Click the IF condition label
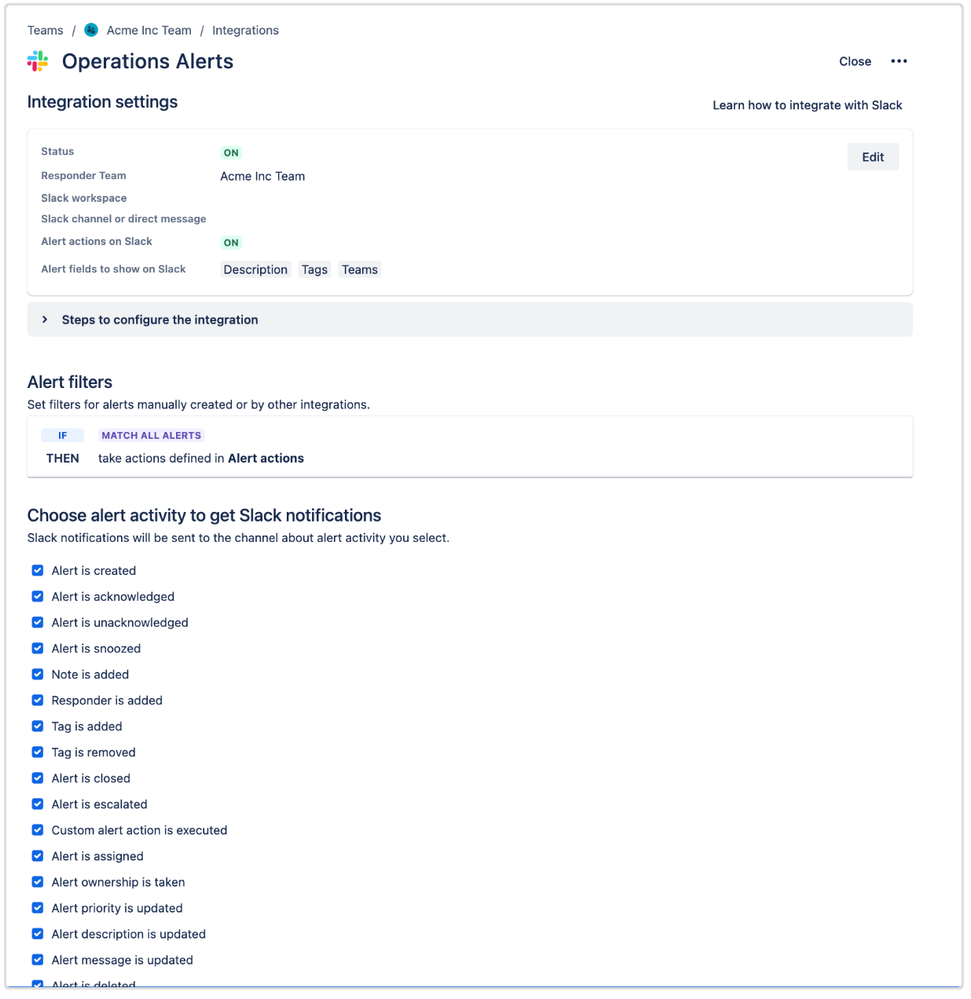This screenshot has width=971, height=999. 62,435
